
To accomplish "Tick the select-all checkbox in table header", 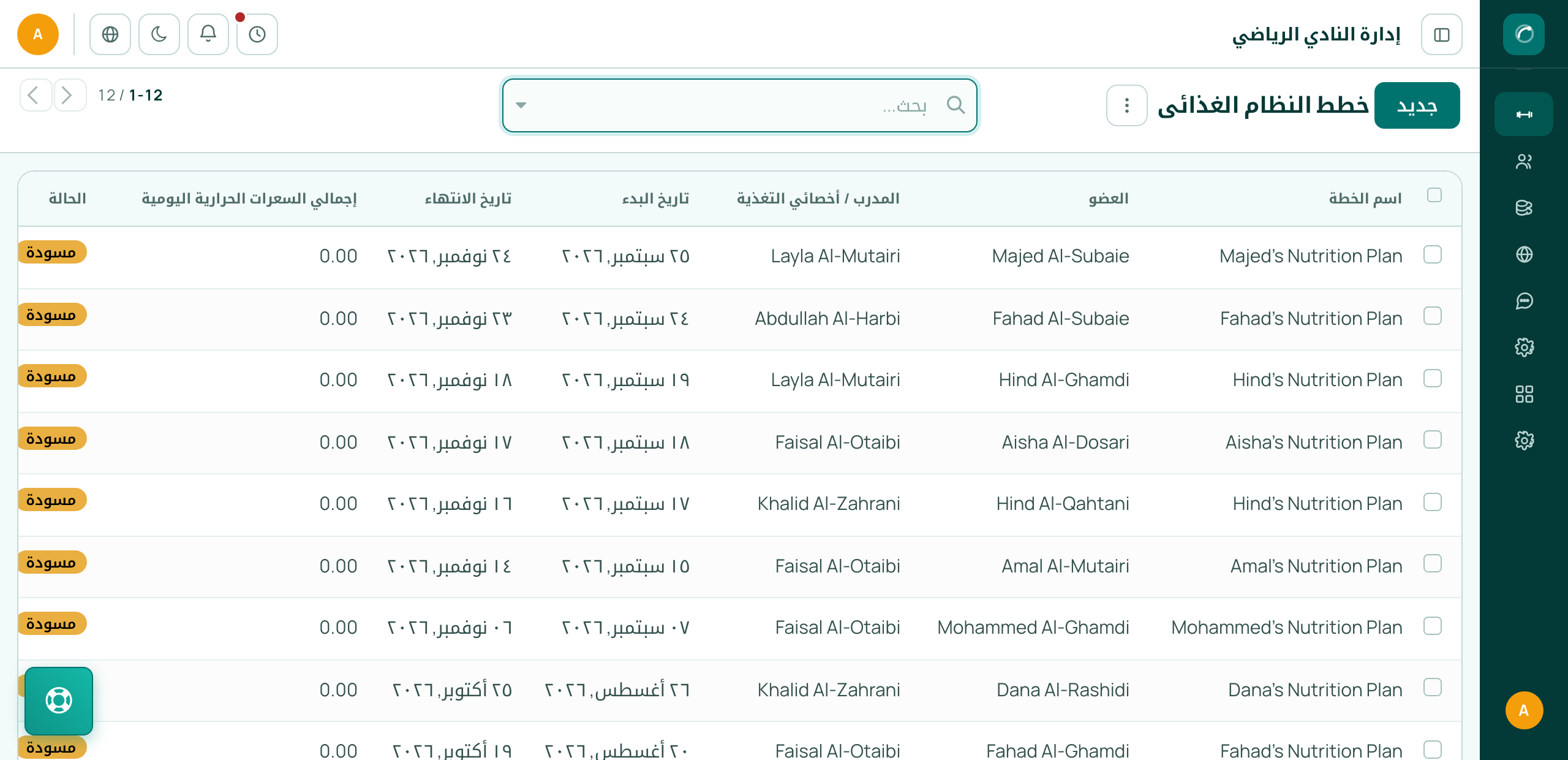I will (x=1434, y=196).
